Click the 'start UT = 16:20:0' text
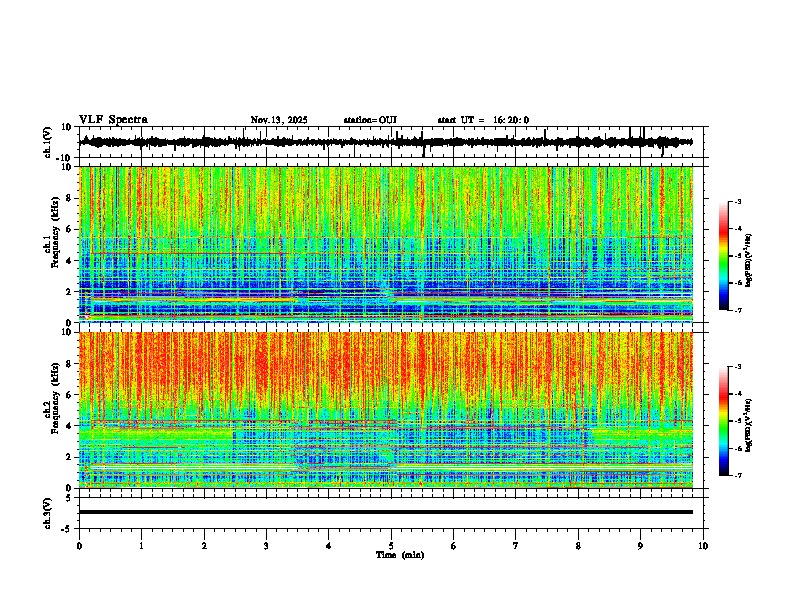The width and height of the screenshot is (792, 612). (483, 120)
